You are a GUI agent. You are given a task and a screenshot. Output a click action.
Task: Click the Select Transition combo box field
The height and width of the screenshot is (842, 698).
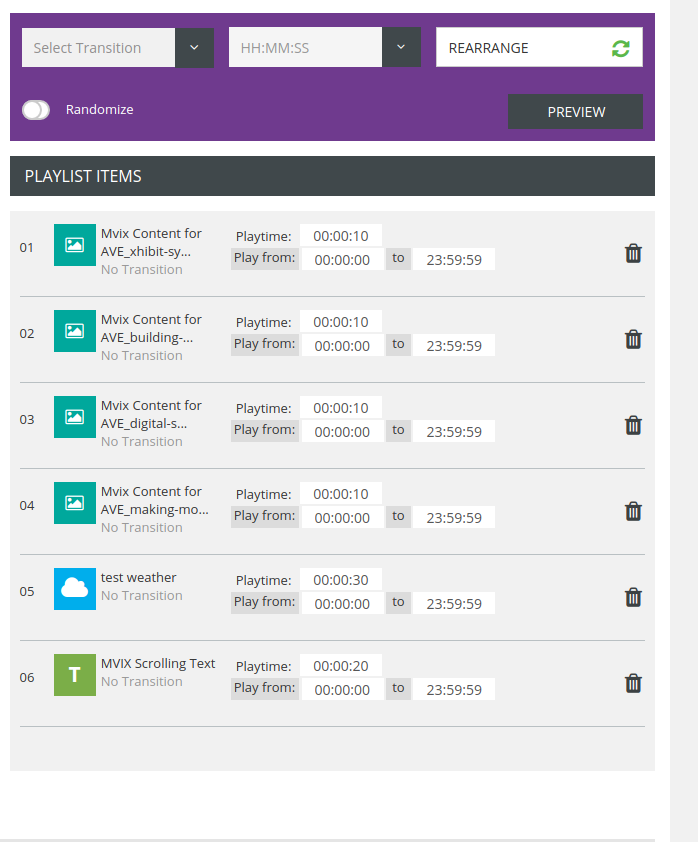click(x=98, y=47)
